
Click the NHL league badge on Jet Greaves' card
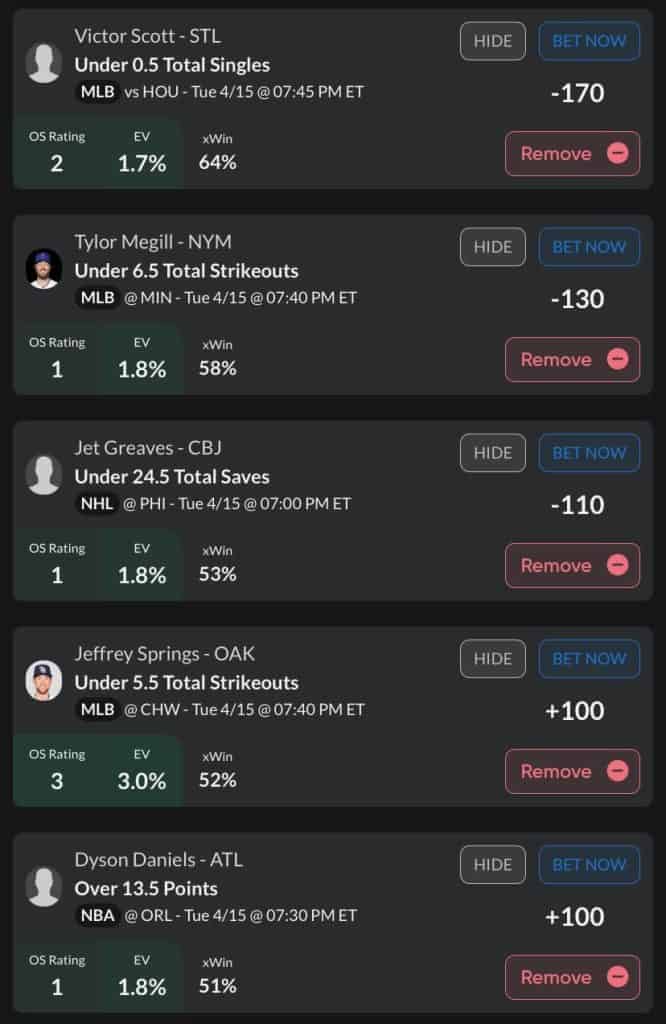pyautogui.click(x=97, y=503)
